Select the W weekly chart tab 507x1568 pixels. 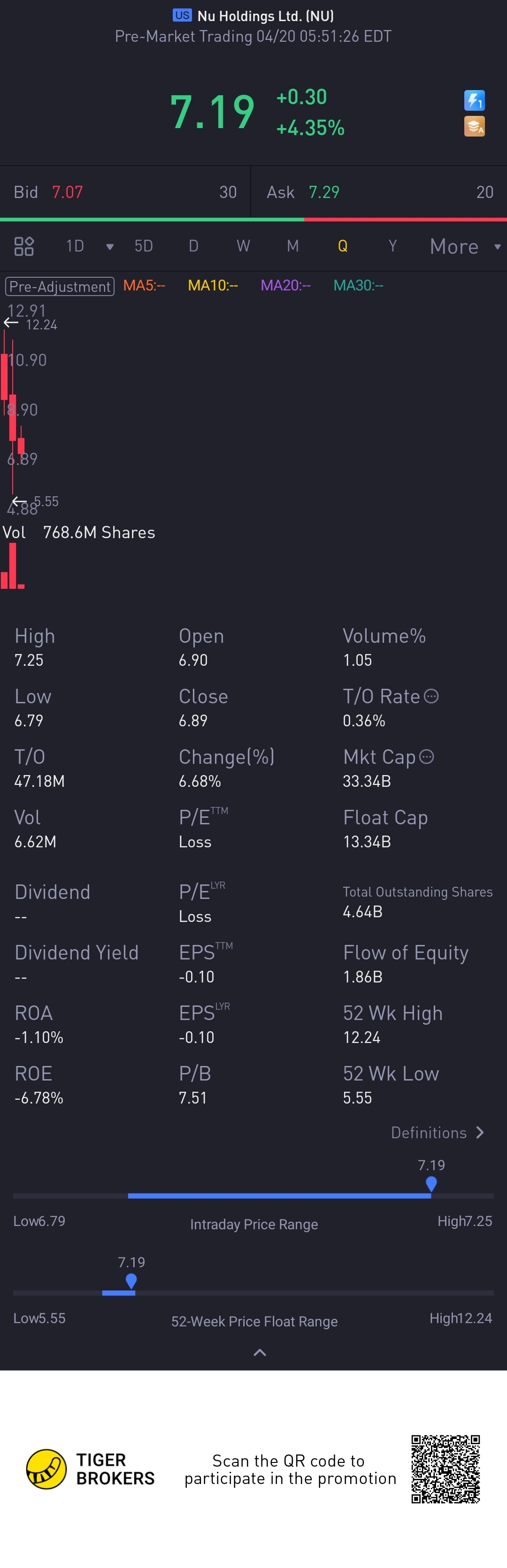click(x=243, y=246)
